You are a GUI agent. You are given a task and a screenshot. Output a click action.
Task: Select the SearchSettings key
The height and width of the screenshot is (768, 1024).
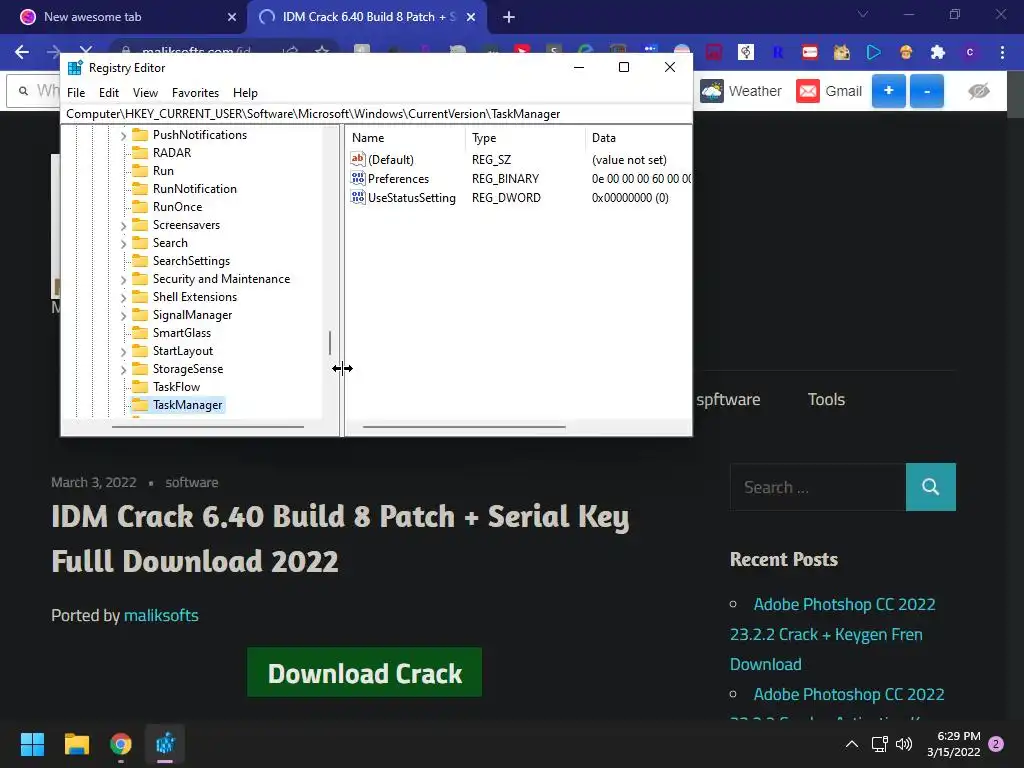pyautogui.click(x=191, y=261)
